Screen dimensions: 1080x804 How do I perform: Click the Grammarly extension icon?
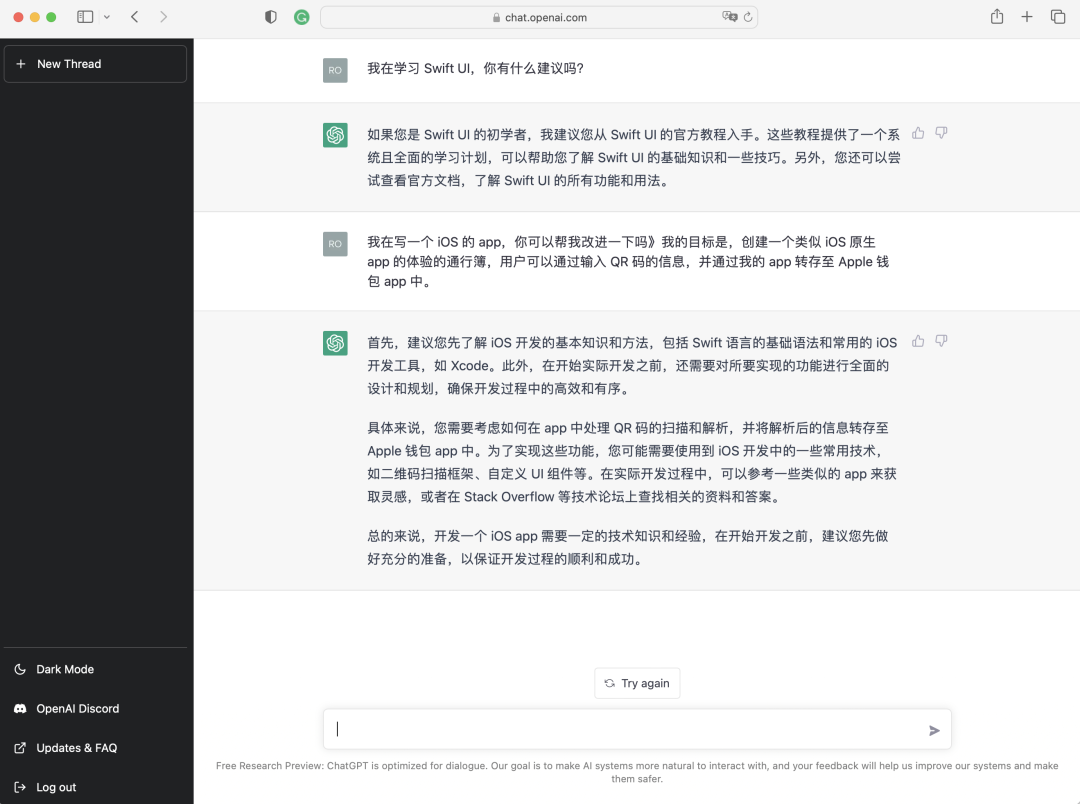pyautogui.click(x=301, y=17)
